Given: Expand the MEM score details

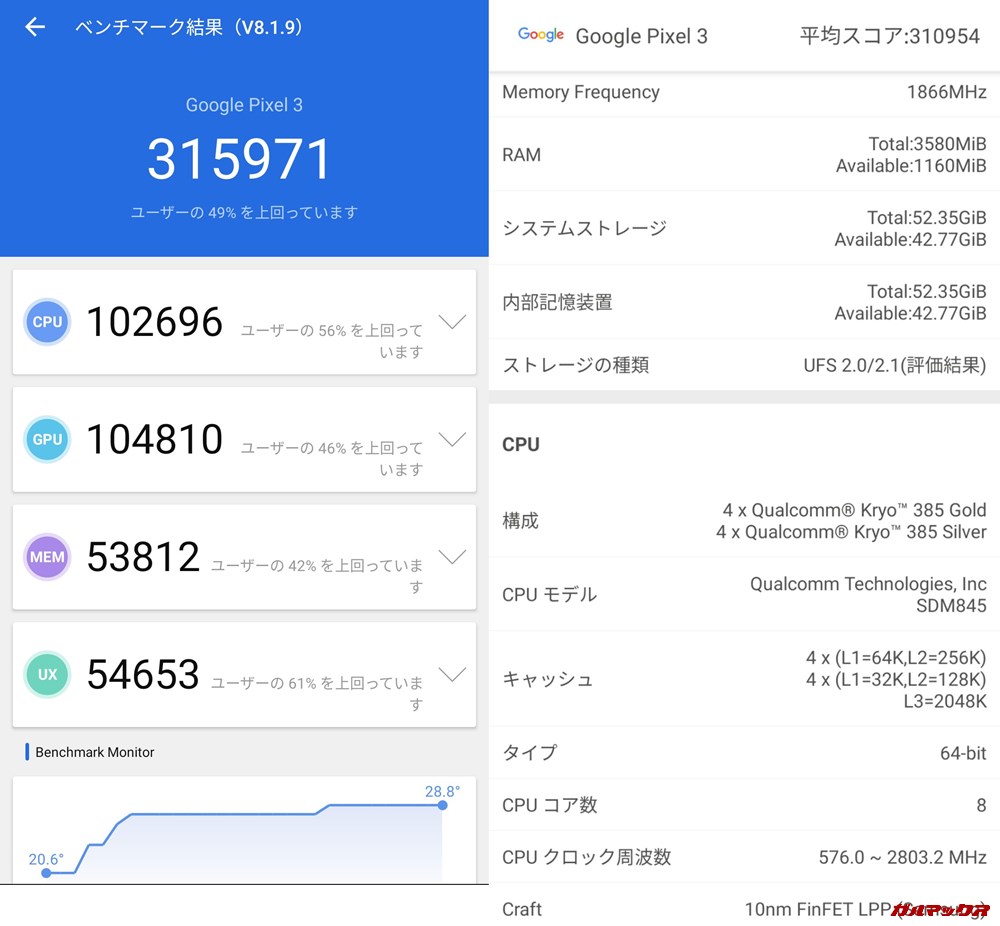Looking at the screenshot, I should 453,557.
